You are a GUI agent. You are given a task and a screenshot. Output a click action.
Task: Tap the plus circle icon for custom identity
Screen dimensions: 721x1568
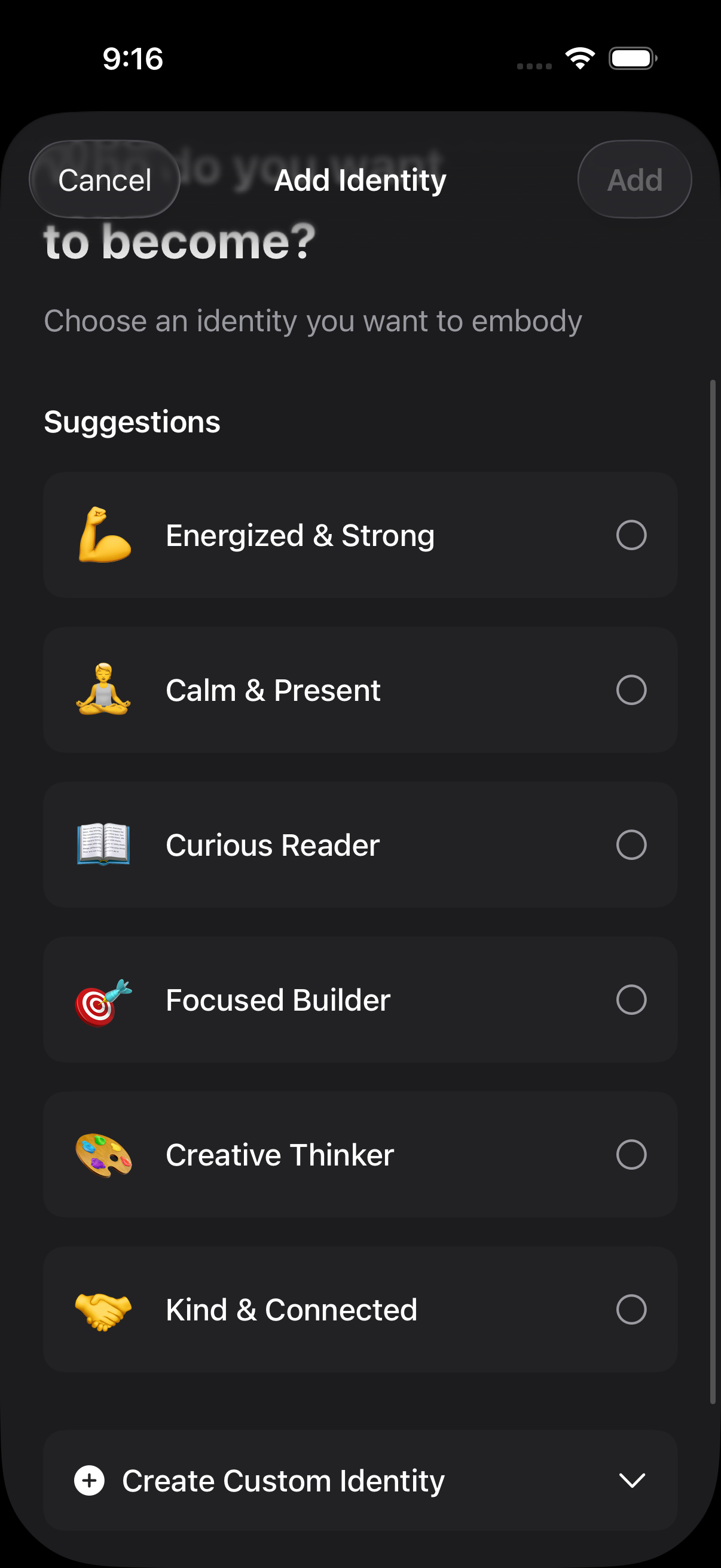click(90, 1480)
